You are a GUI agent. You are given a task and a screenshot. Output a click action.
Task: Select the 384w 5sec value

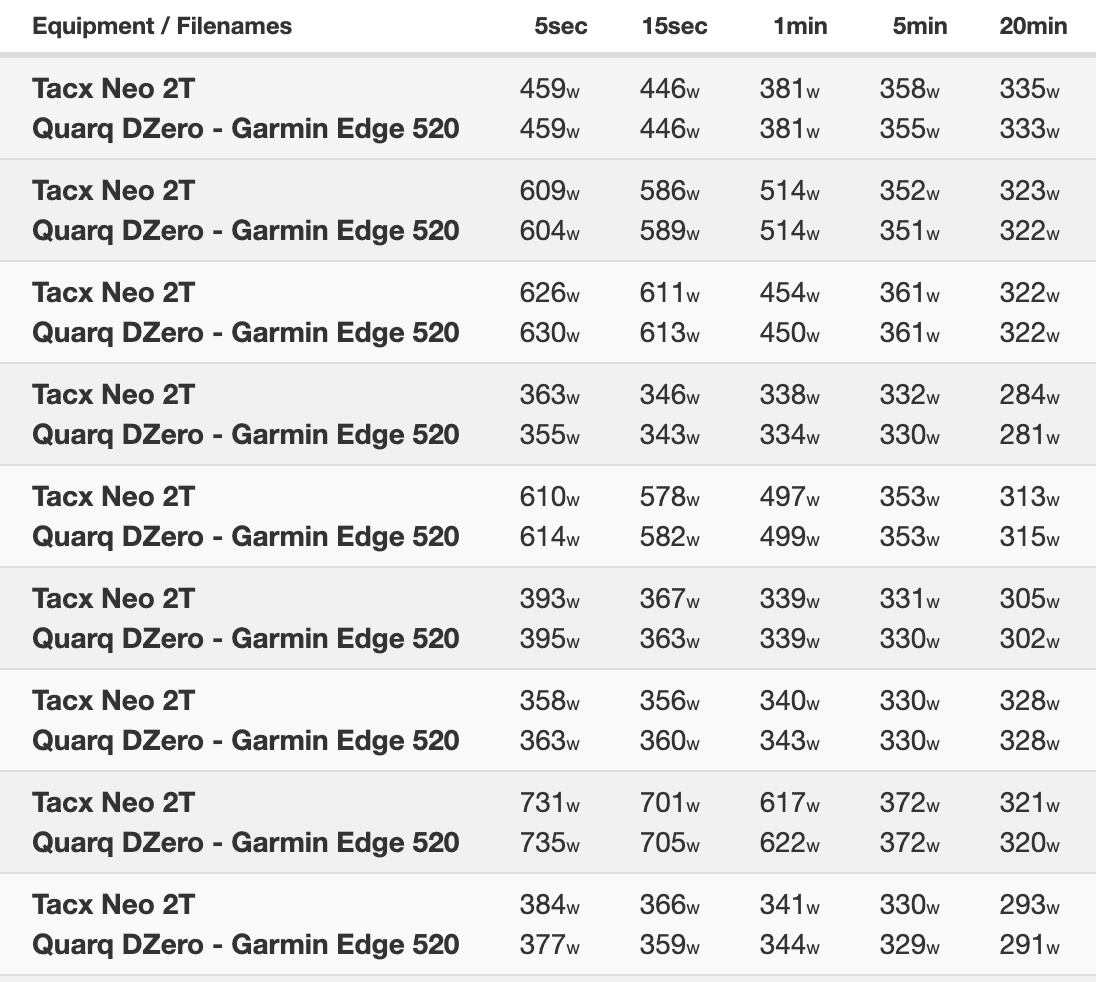[x=549, y=904]
